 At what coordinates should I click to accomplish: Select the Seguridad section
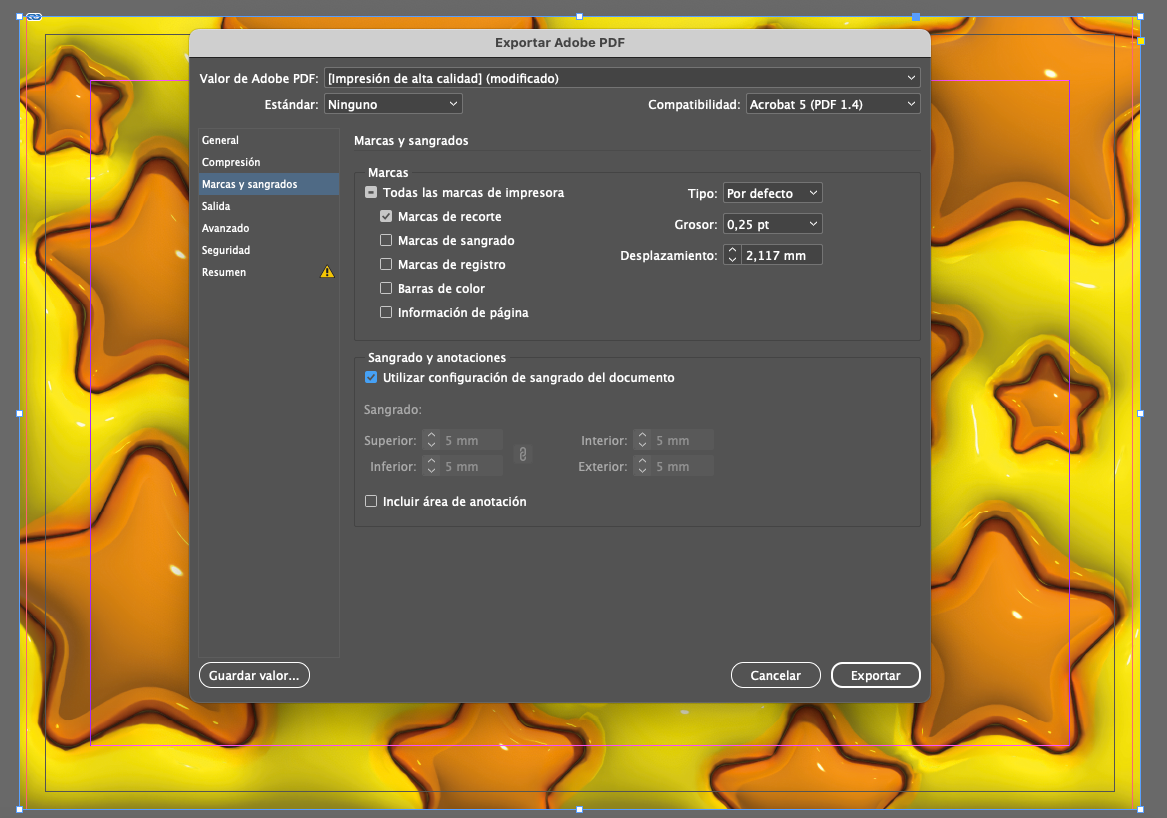[269, 250]
